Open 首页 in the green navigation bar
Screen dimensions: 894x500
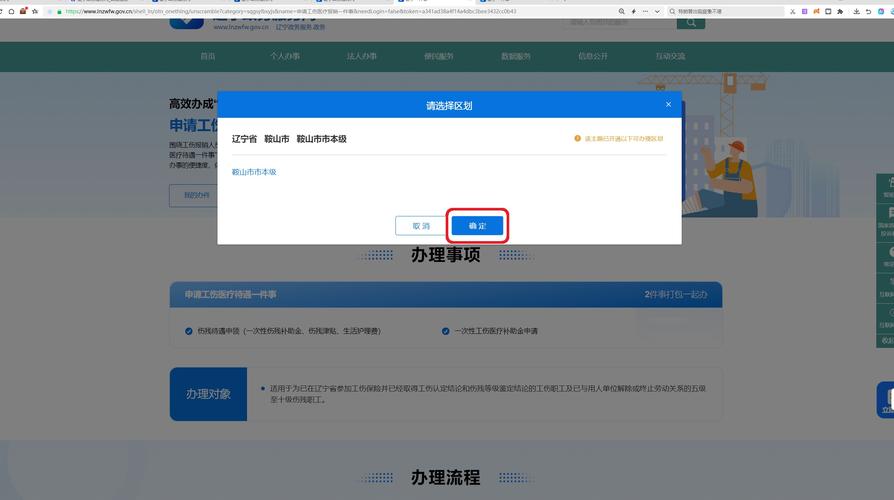(208, 56)
